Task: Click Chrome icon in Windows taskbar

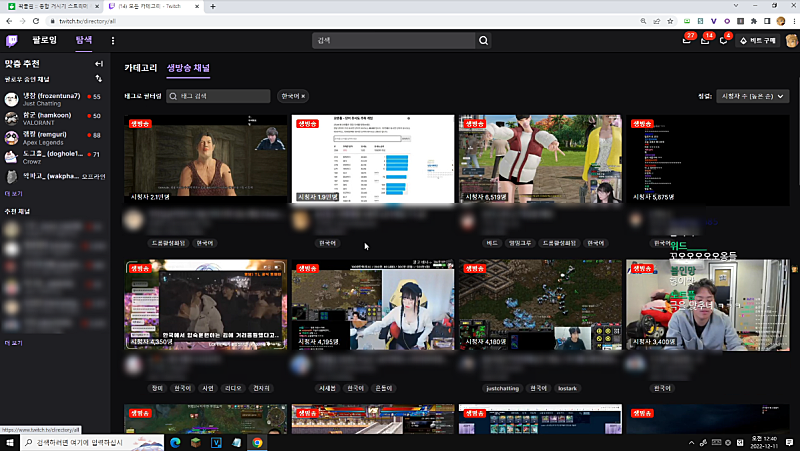Action: [x=257, y=441]
